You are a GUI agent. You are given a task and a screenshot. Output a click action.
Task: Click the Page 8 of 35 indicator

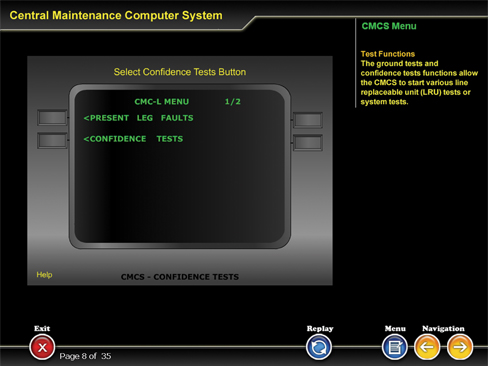click(x=85, y=356)
